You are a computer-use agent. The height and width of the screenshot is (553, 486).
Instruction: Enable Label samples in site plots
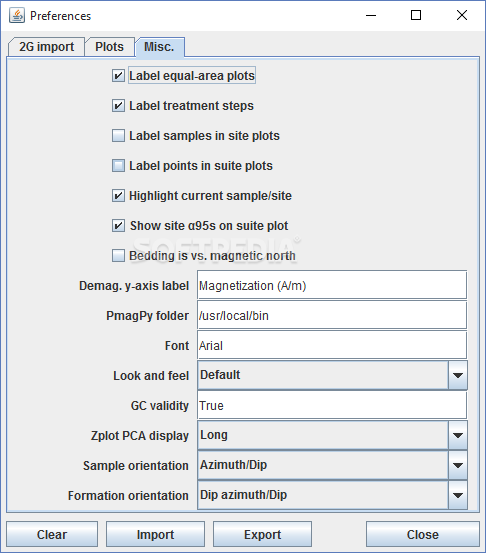[118, 135]
